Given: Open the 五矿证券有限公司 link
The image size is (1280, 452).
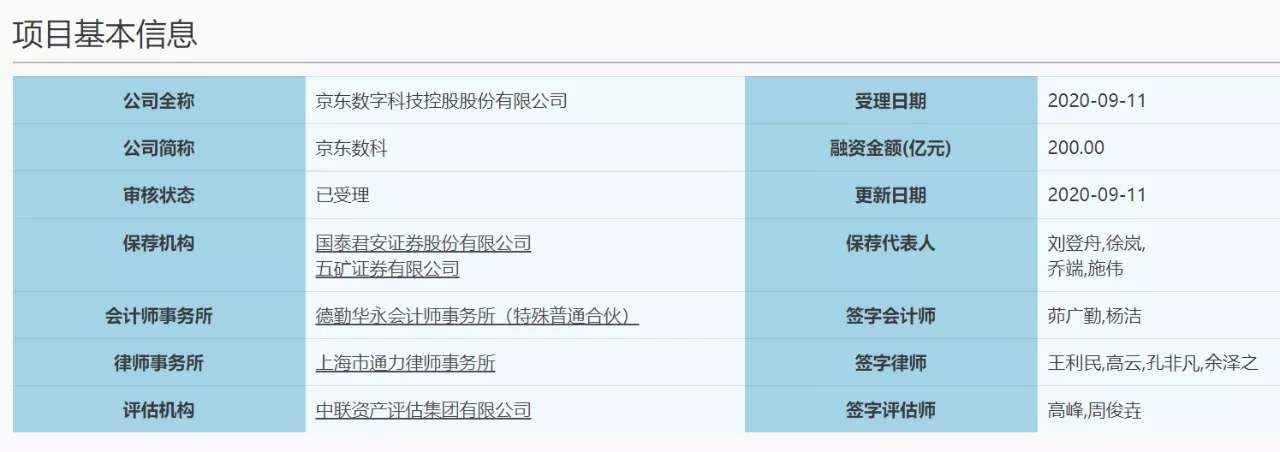Looking at the screenshot, I should pos(387,269).
